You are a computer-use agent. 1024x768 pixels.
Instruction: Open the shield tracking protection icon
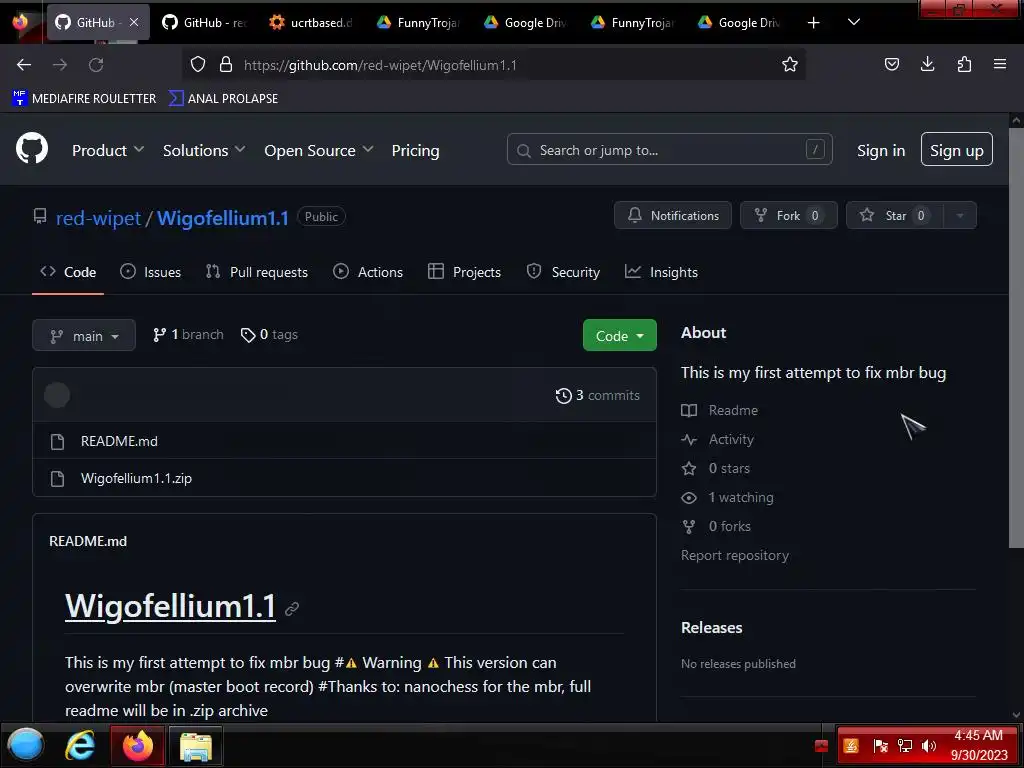198,65
